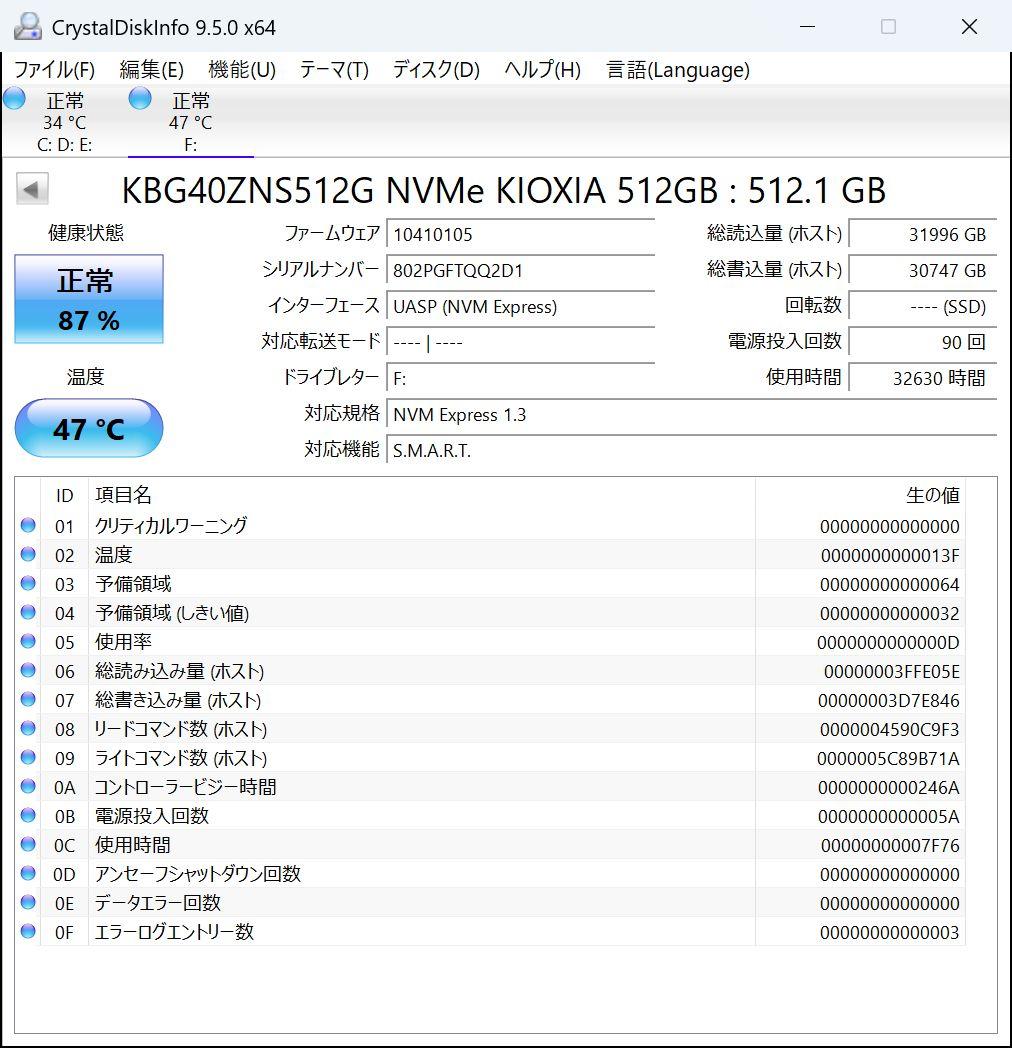Click status dot for ライトコマンド数 row
The height and width of the screenshot is (1048, 1012).
[28, 757]
